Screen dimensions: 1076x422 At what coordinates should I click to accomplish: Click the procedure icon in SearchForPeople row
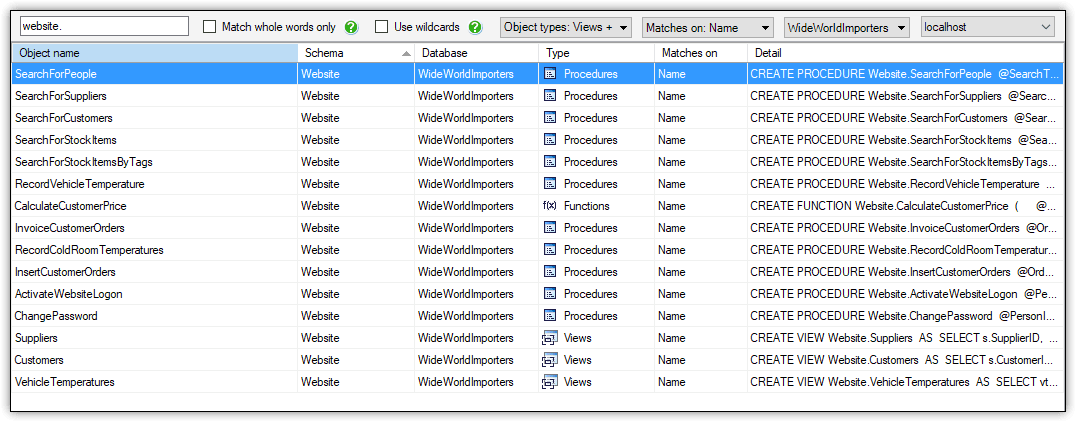(550, 74)
